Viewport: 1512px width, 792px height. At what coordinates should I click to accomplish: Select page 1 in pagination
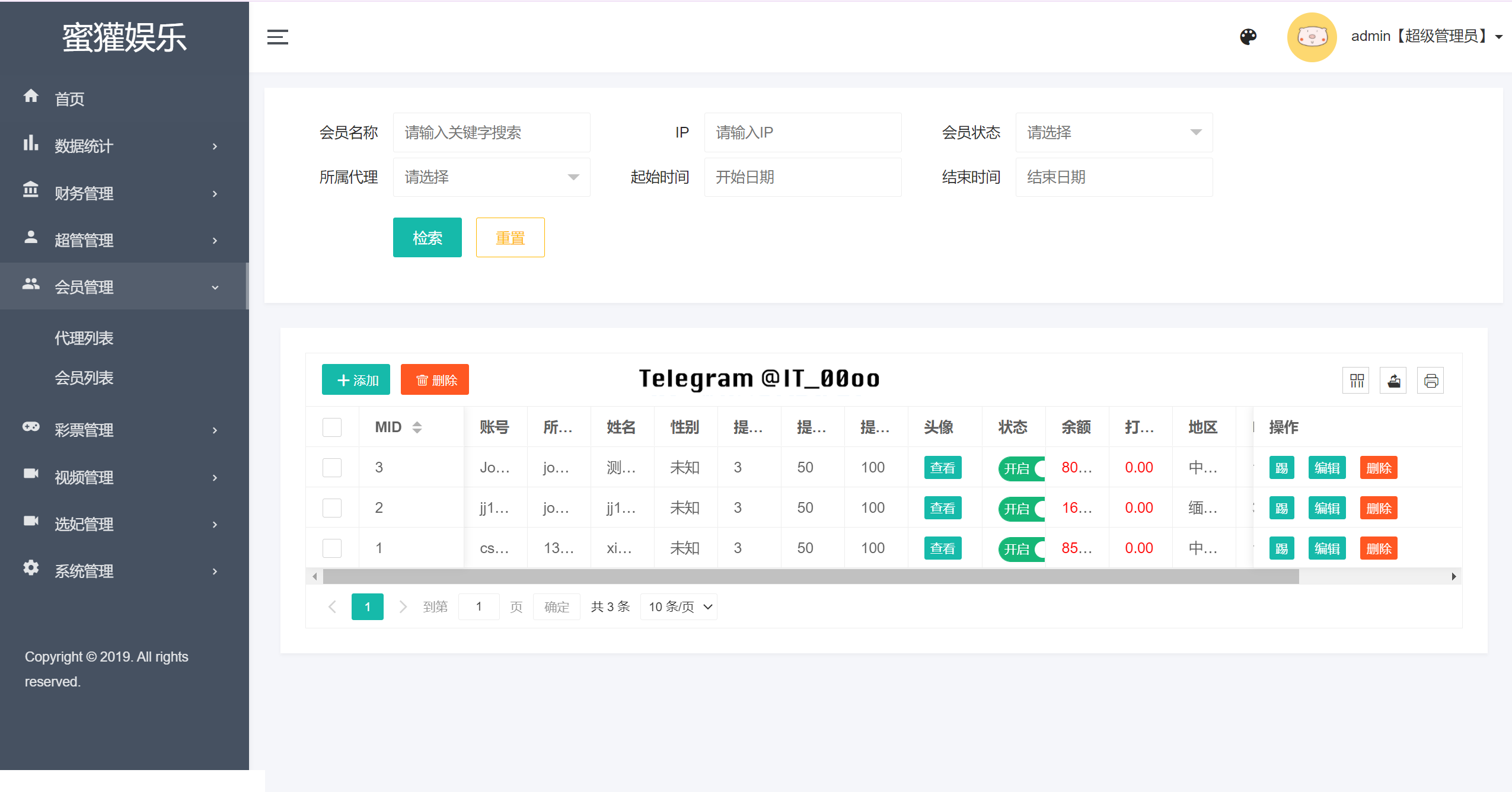pos(368,606)
